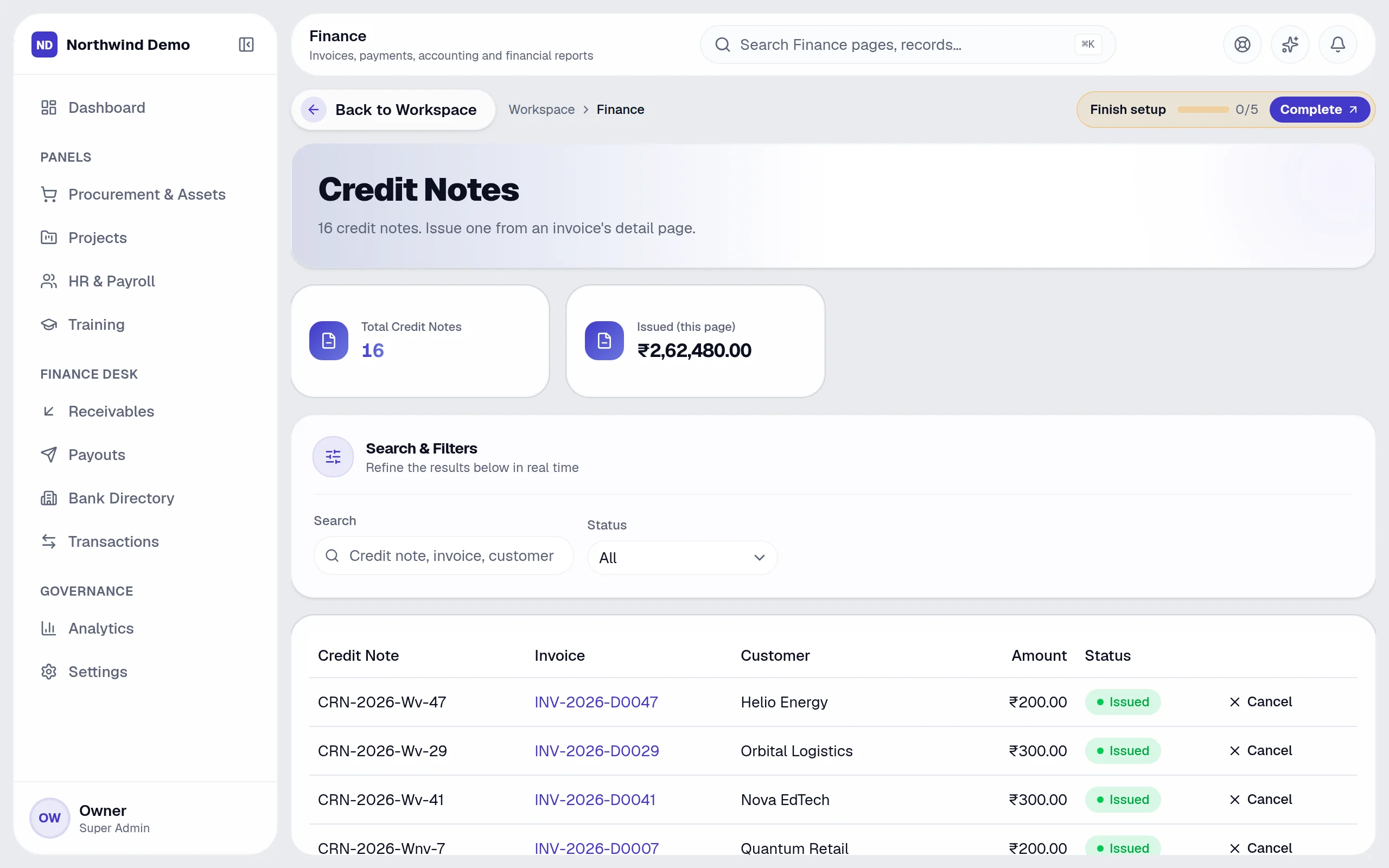
Task: Click the ⌘K shortcut badge
Action: (1088, 44)
